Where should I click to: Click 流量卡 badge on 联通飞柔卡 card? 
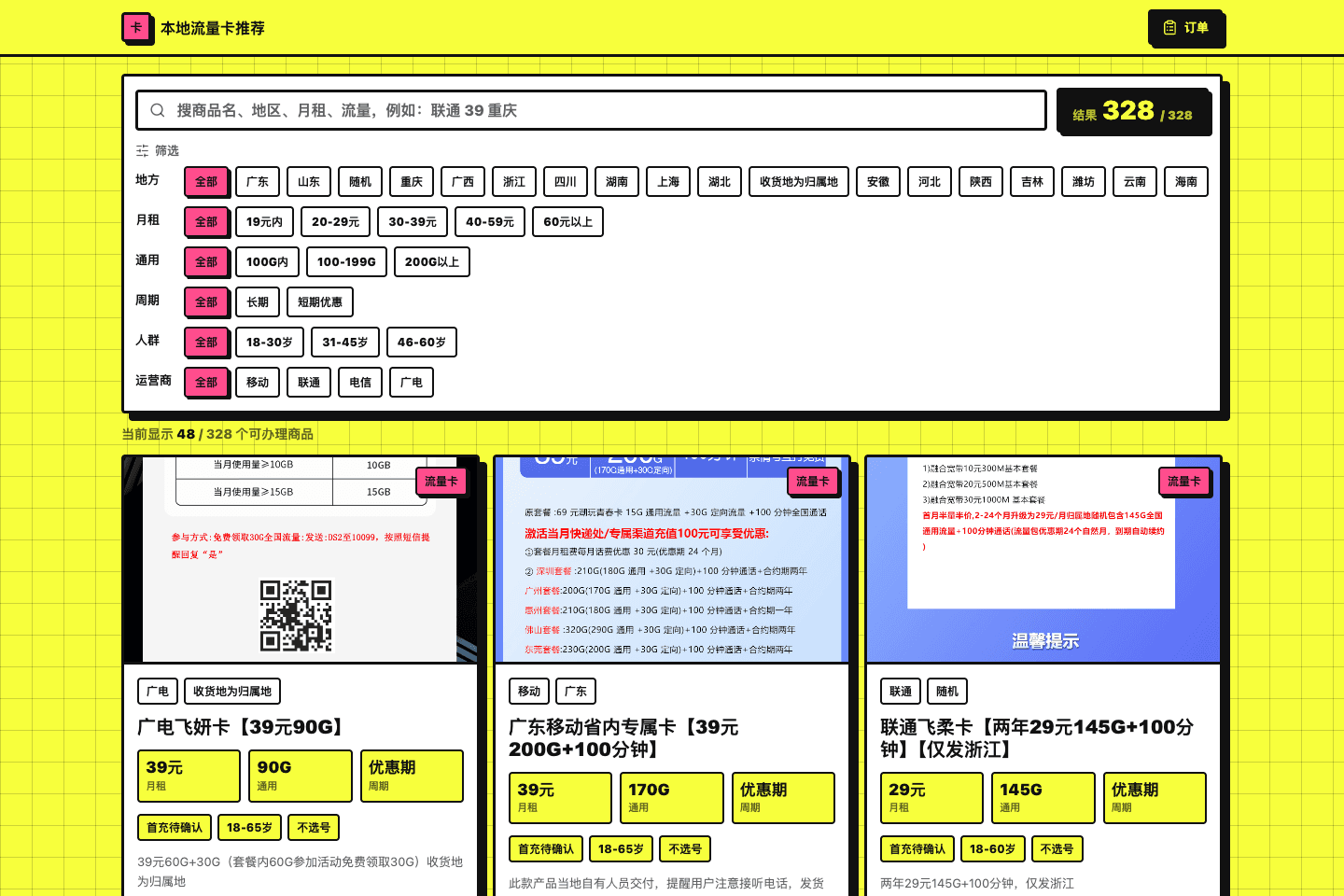coord(1184,482)
